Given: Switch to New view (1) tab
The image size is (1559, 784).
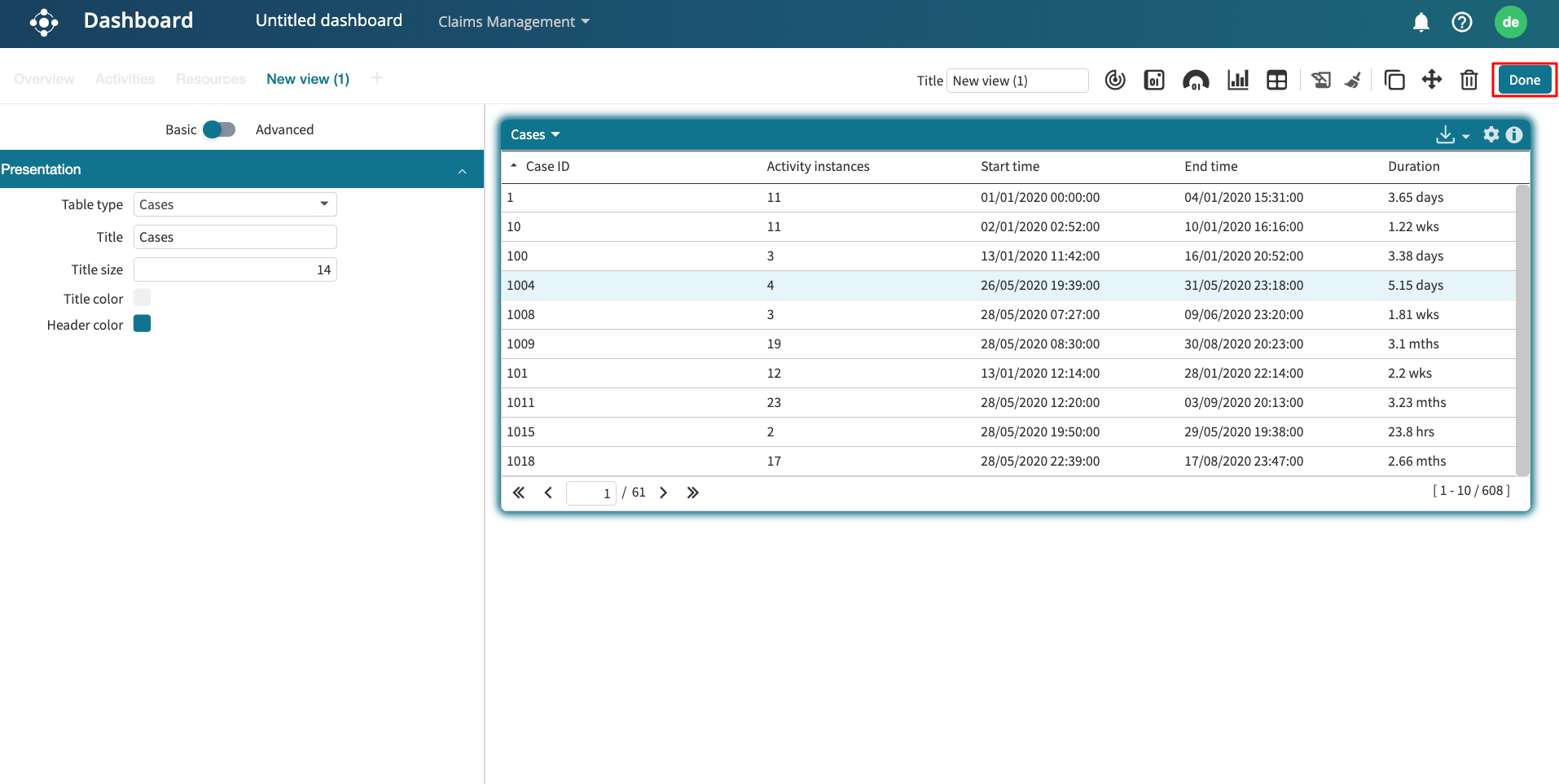Looking at the screenshot, I should point(307,79).
